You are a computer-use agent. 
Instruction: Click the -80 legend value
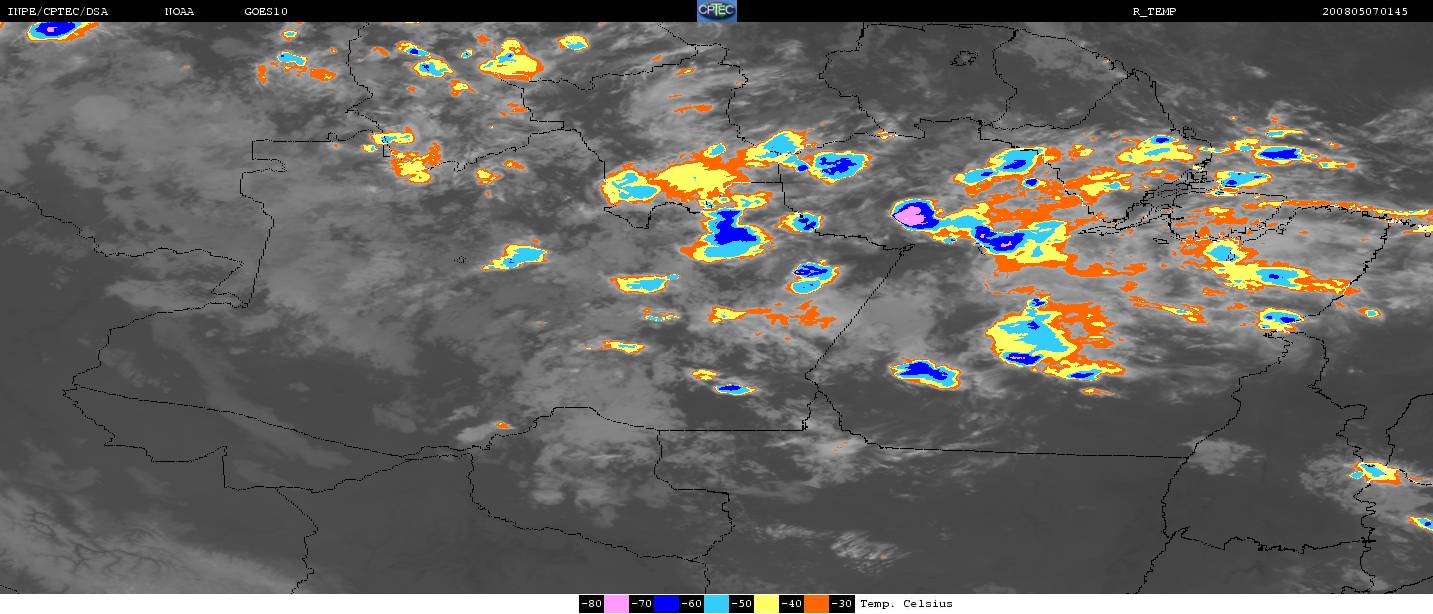[x=591, y=604]
